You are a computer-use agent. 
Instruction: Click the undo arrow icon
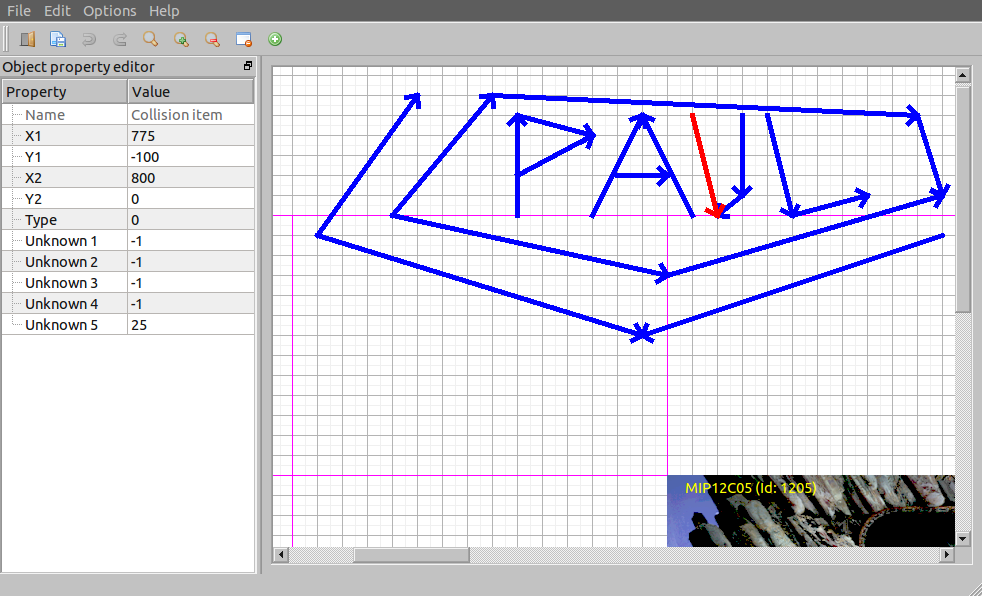point(89,39)
